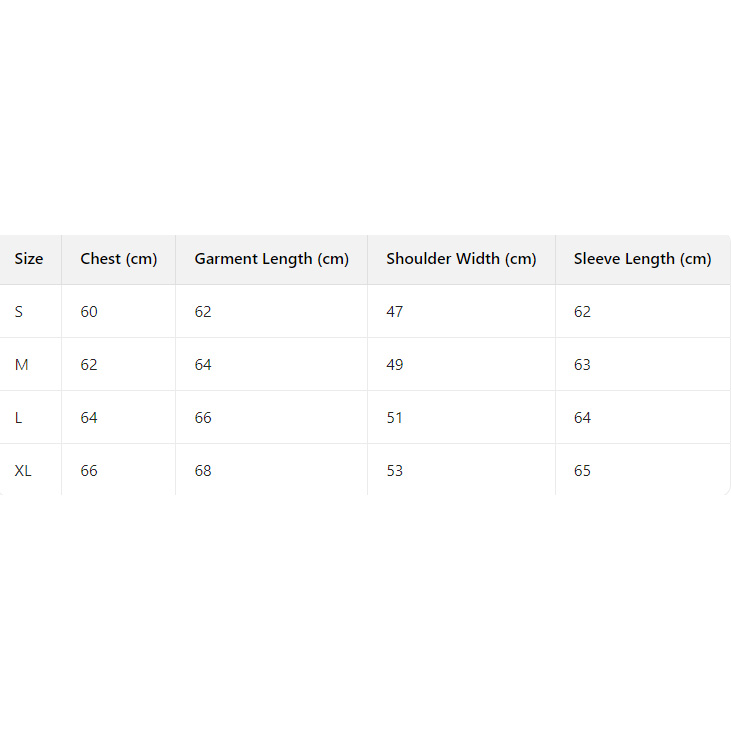Click the Shoulder Width (cm) header
Viewport: 731px width, 731px height.
click(x=461, y=259)
